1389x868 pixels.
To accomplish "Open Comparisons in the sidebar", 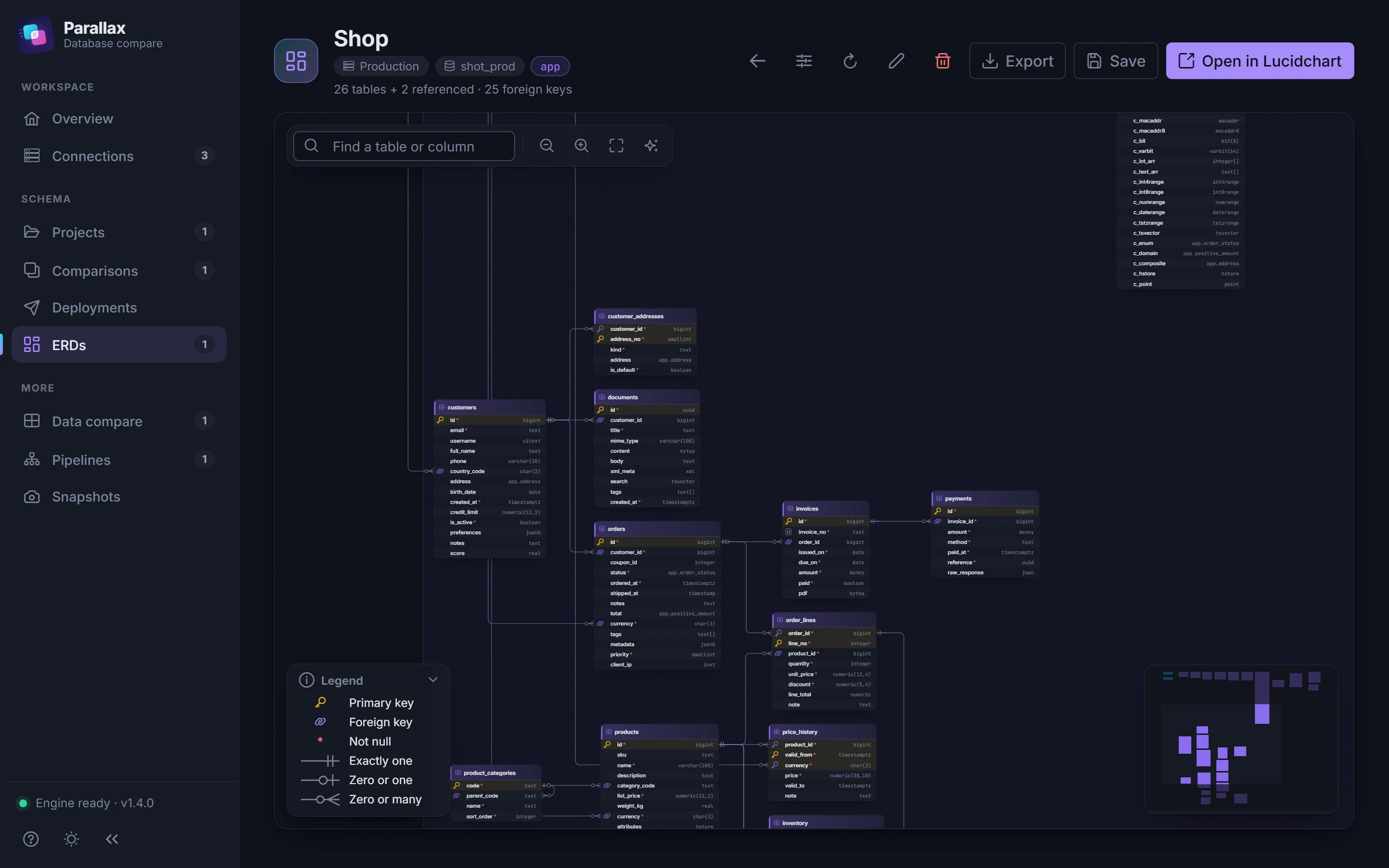I will click(x=119, y=271).
